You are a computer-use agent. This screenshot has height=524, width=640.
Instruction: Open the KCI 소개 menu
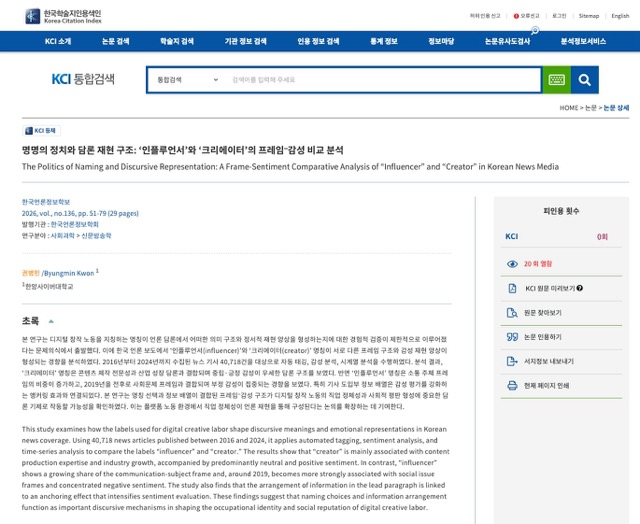tap(58, 41)
